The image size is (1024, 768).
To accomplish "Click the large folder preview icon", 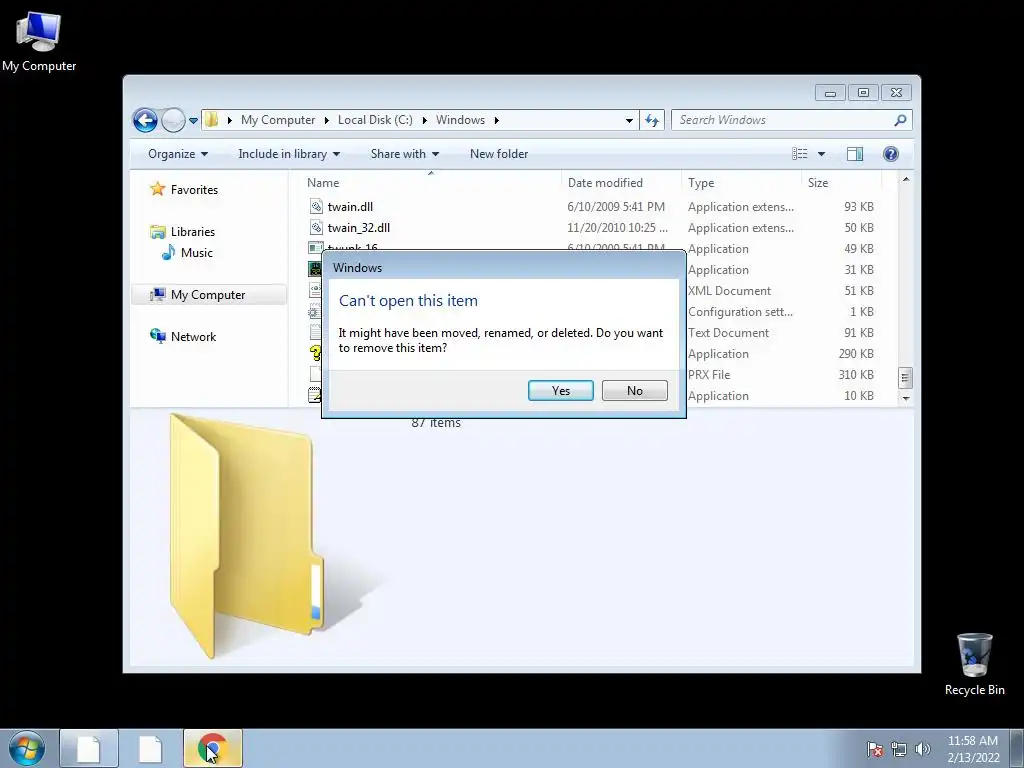I will (x=247, y=535).
